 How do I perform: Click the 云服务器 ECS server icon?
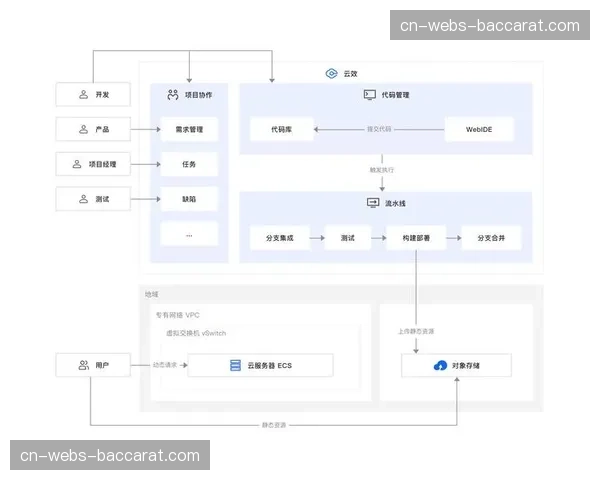235,366
